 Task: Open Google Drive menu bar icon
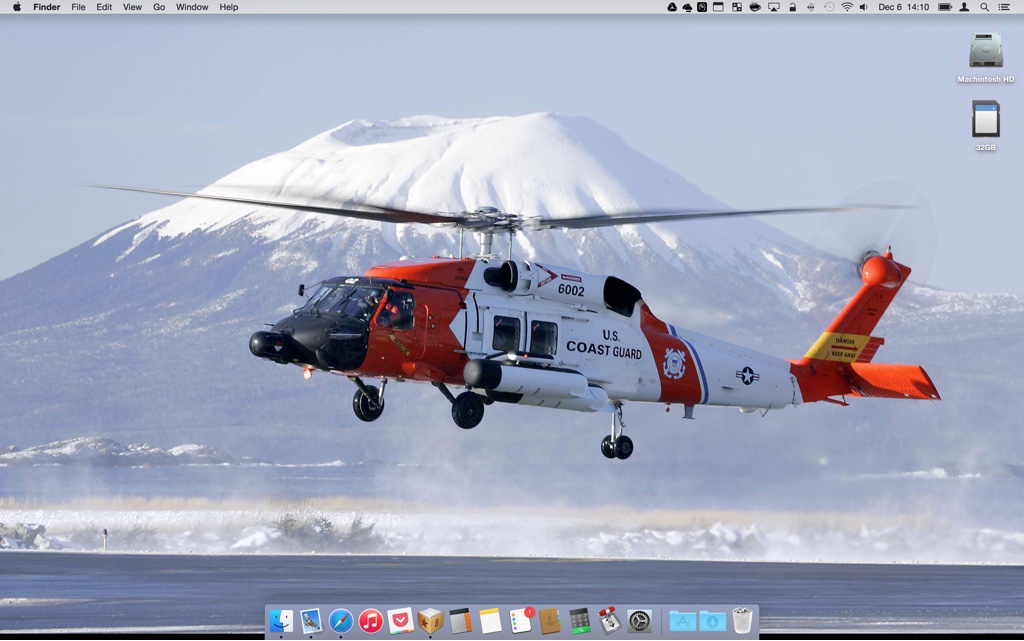tap(671, 7)
